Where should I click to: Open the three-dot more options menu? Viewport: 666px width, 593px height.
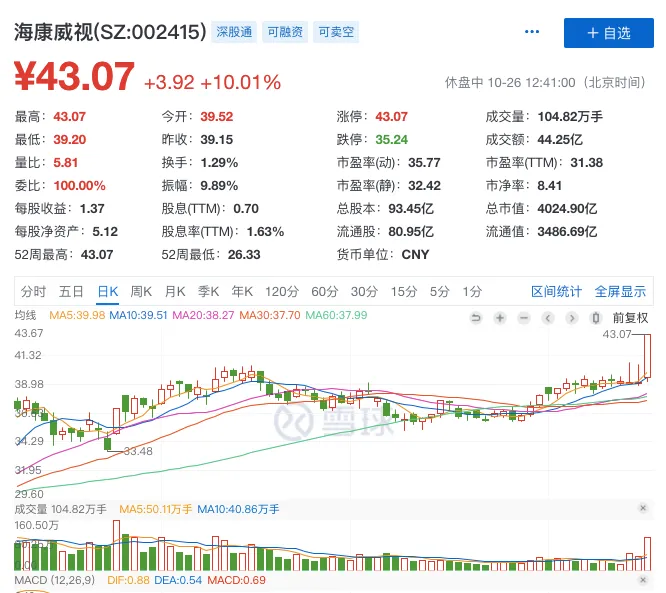tap(532, 32)
